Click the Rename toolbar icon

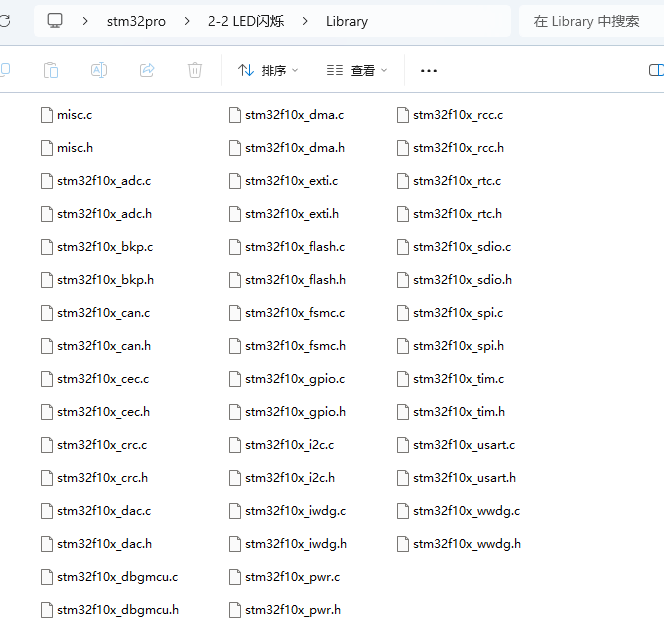tap(99, 70)
